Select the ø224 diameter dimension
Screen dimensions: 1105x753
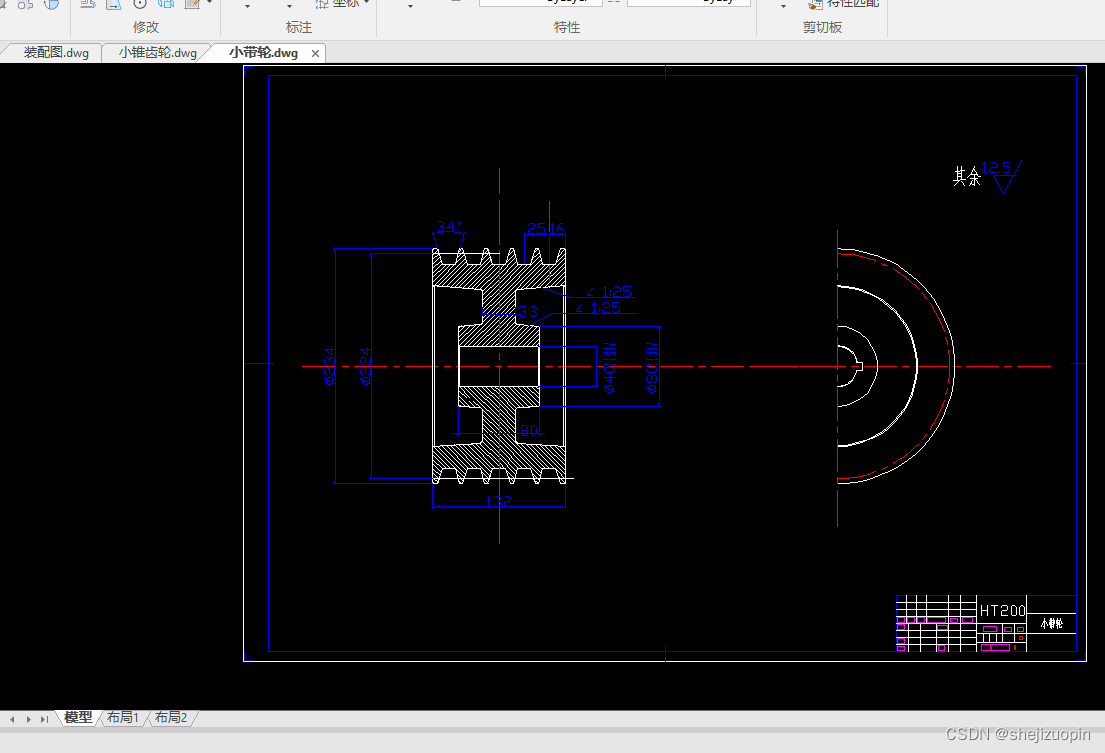(x=365, y=366)
